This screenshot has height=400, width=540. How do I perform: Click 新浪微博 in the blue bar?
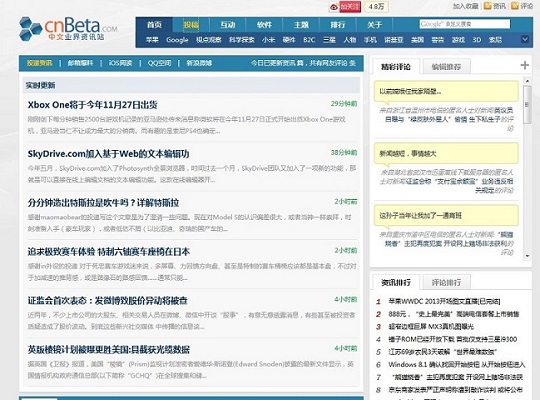199,63
